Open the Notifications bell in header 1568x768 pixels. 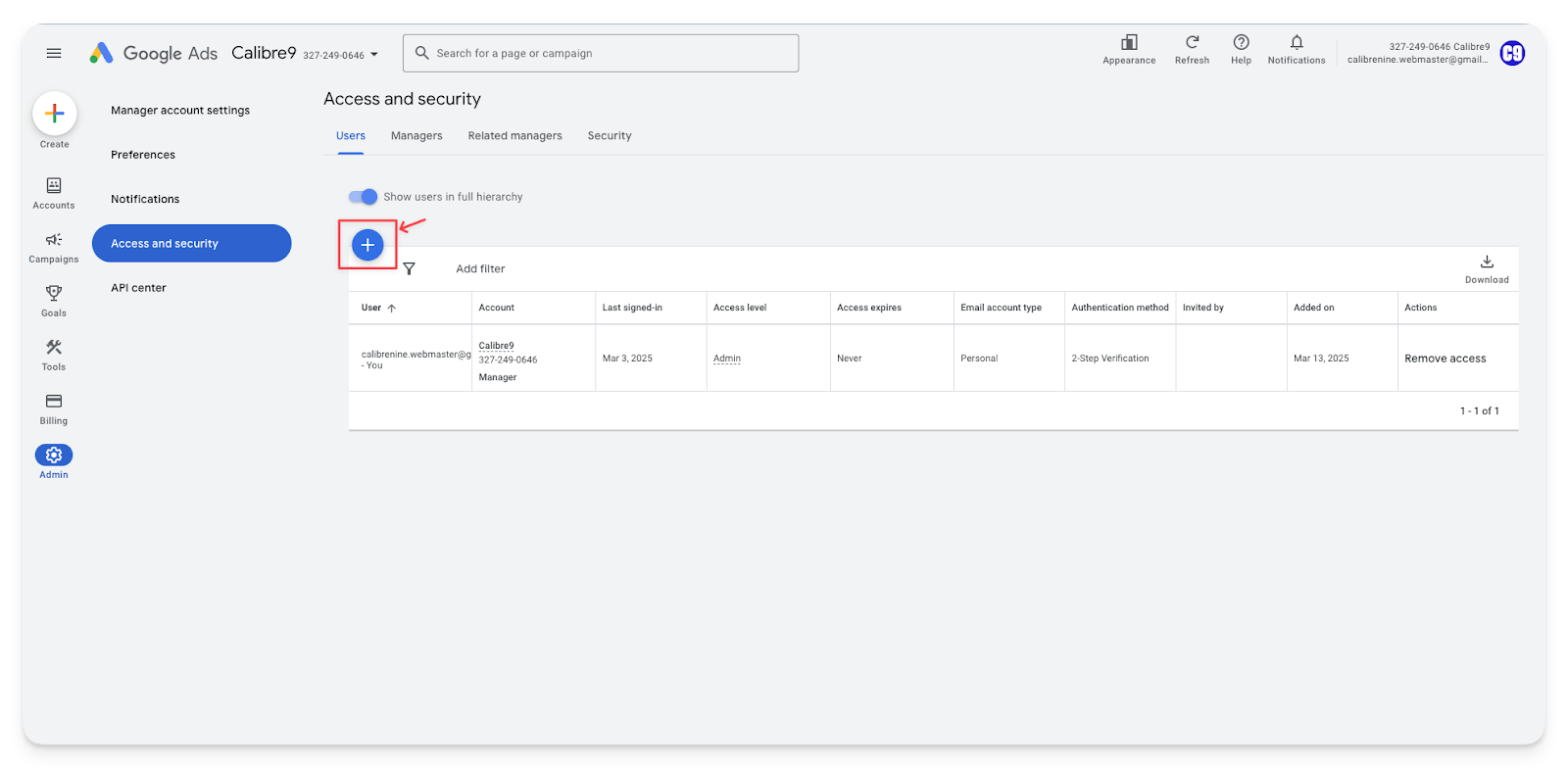tap(1296, 48)
